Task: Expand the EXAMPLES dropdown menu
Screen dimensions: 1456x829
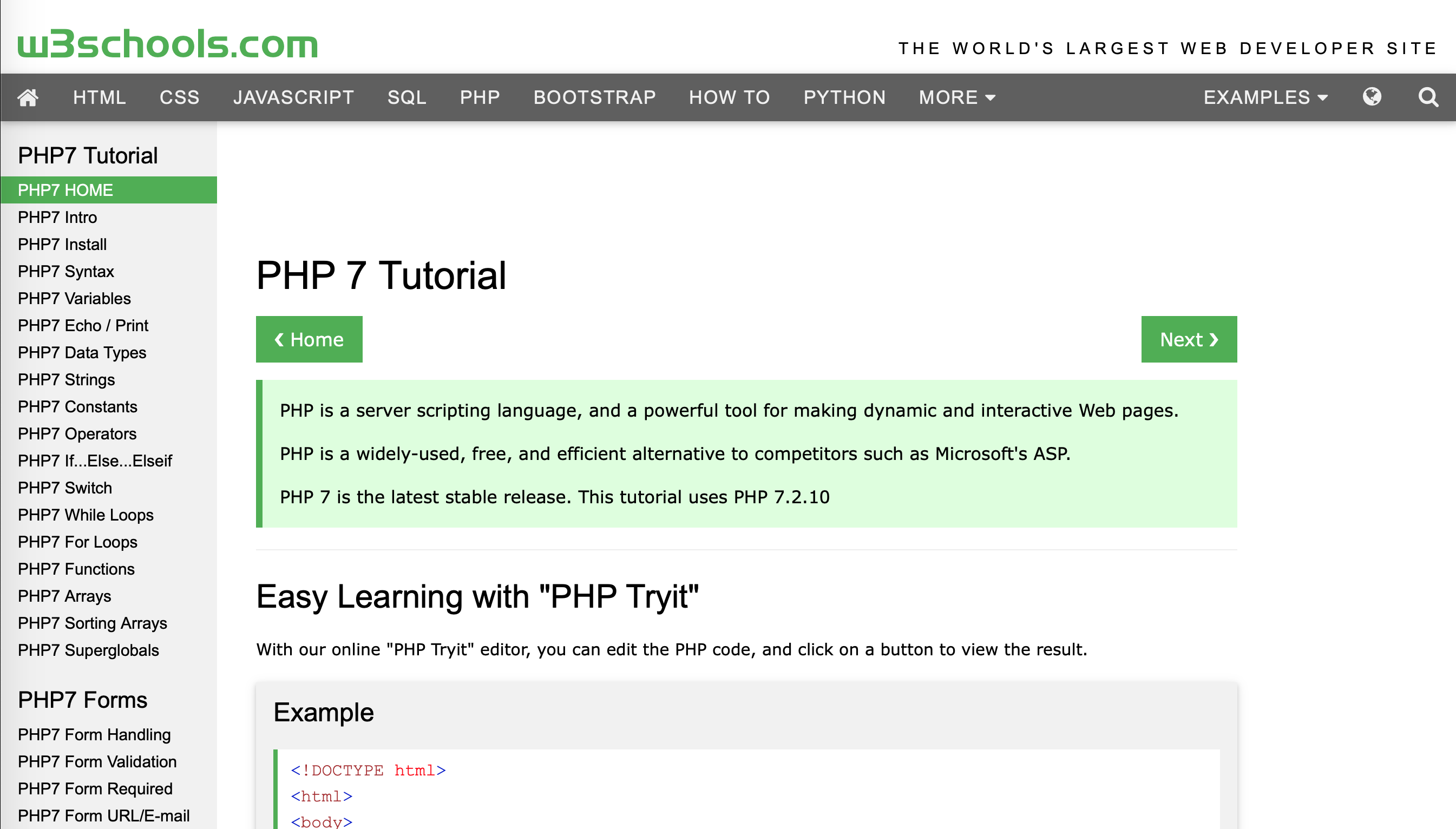Action: pos(1266,97)
